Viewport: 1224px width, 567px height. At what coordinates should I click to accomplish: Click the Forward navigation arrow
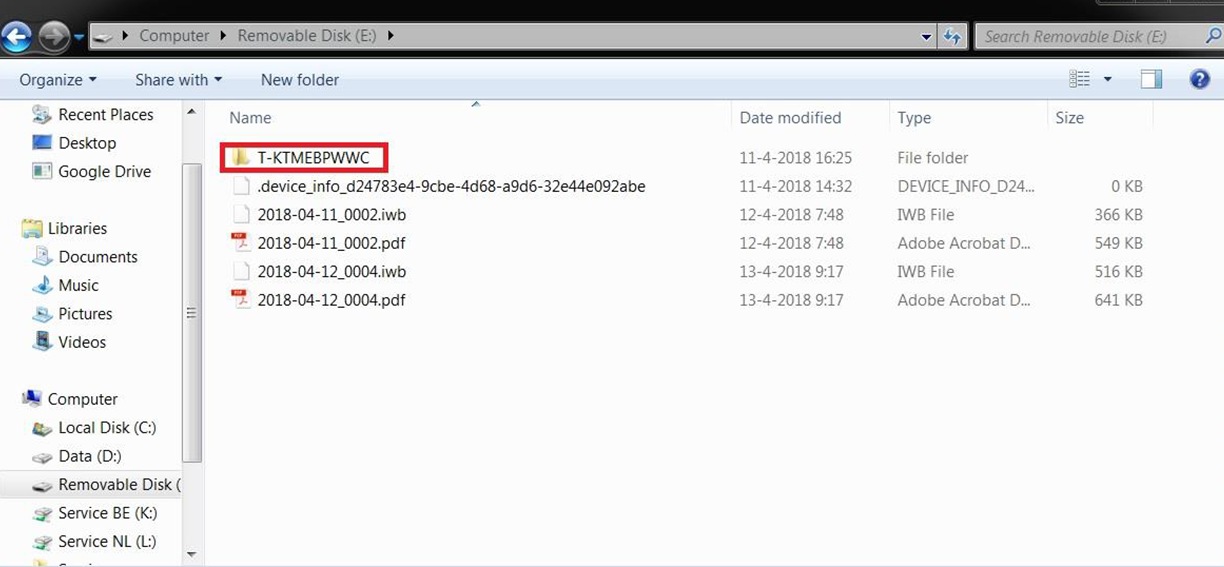pos(52,37)
